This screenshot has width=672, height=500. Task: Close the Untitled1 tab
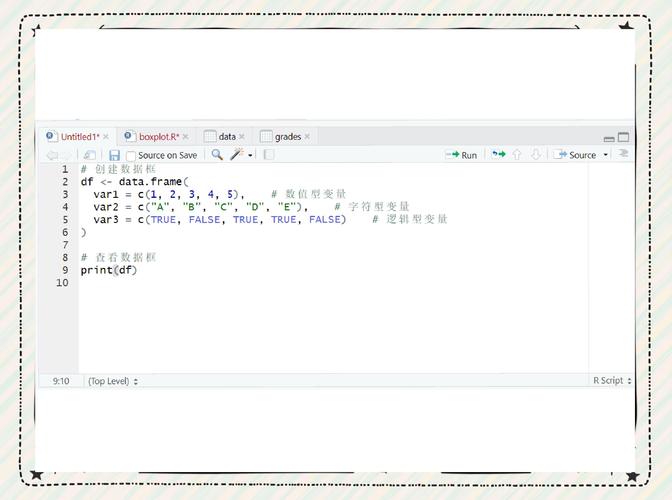coord(108,137)
